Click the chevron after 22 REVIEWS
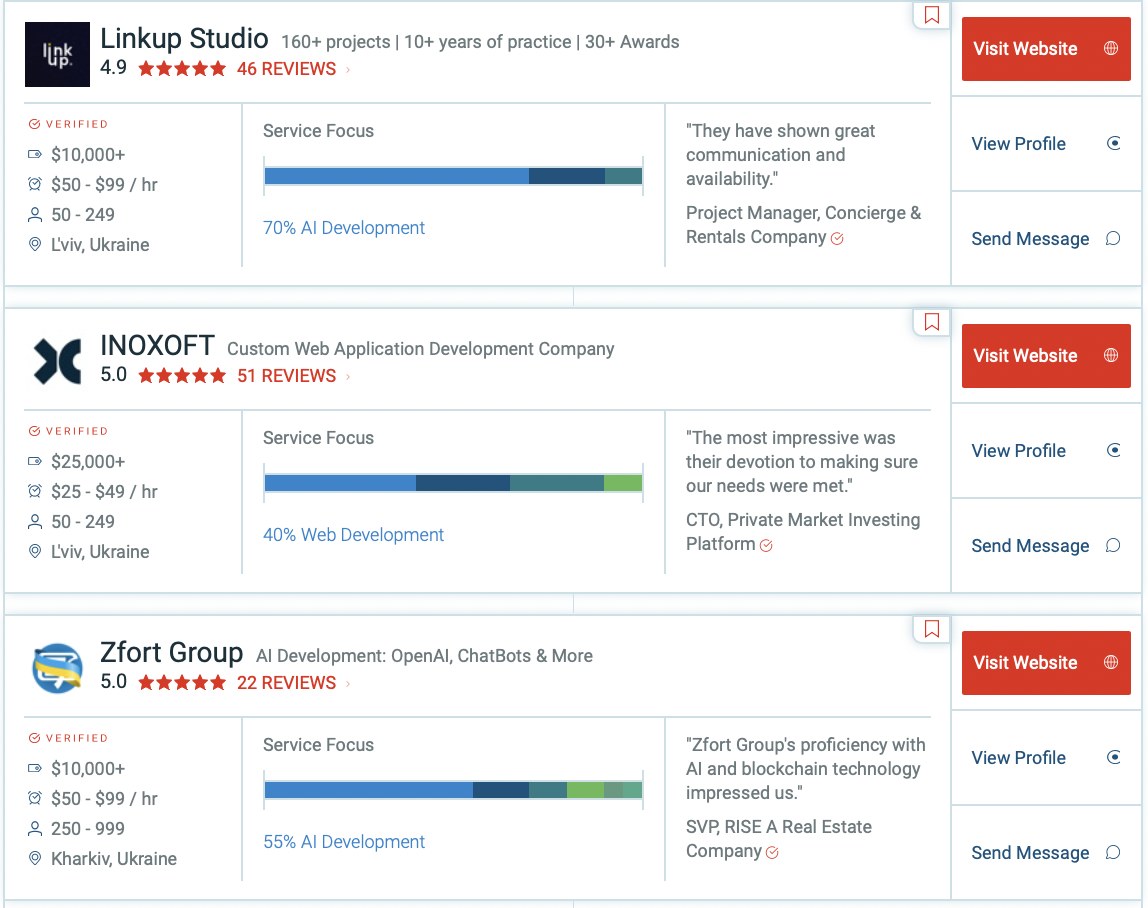Screen dimensions: 1148x908 [x=348, y=683]
